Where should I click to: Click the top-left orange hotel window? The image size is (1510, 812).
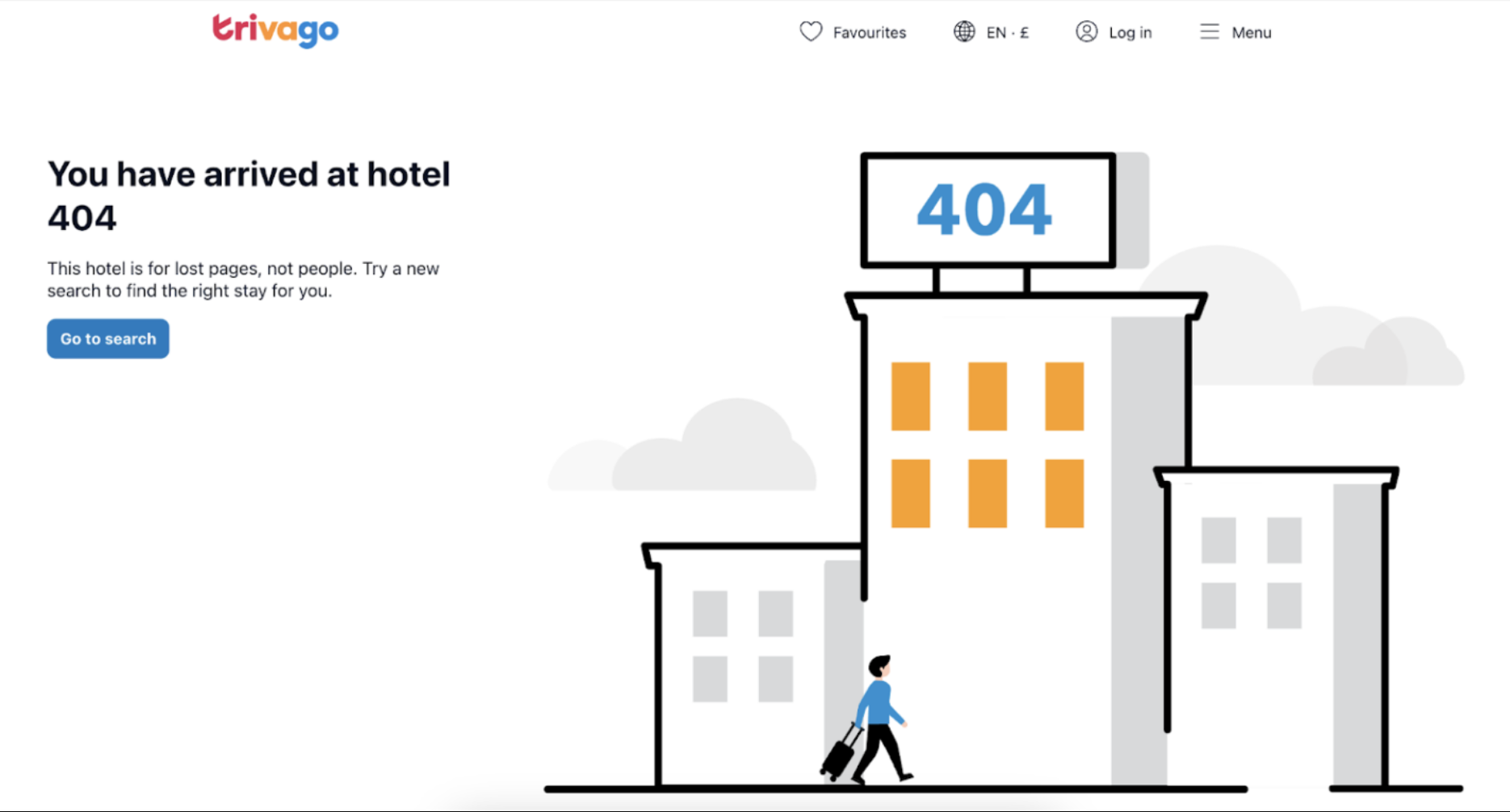(910, 396)
